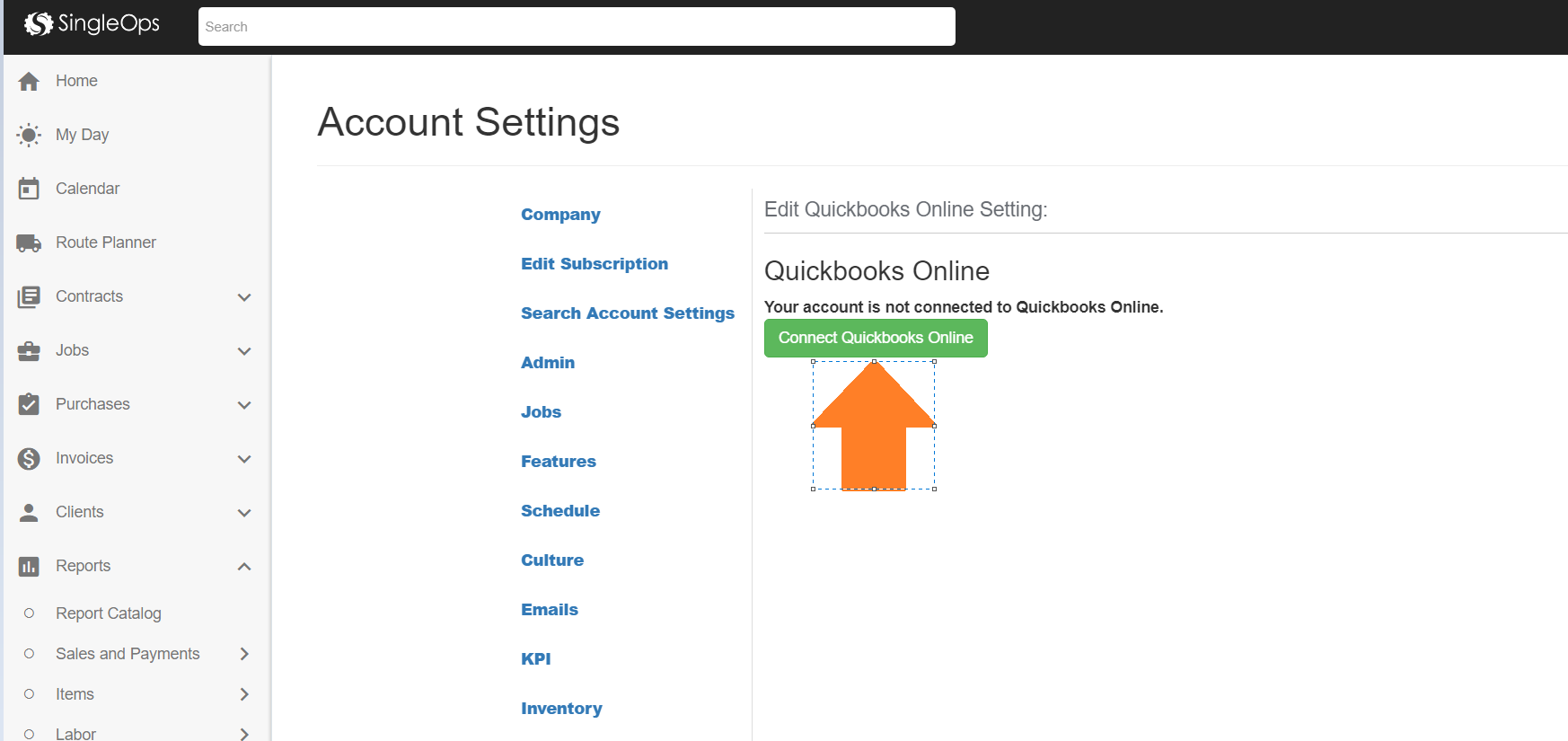Click the top Search input field

[x=577, y=27]
